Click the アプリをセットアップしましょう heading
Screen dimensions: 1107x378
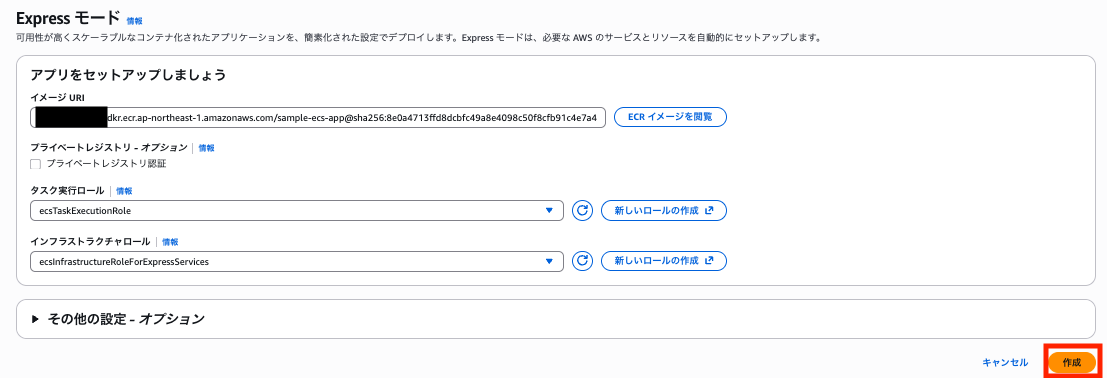click(128, 75)
